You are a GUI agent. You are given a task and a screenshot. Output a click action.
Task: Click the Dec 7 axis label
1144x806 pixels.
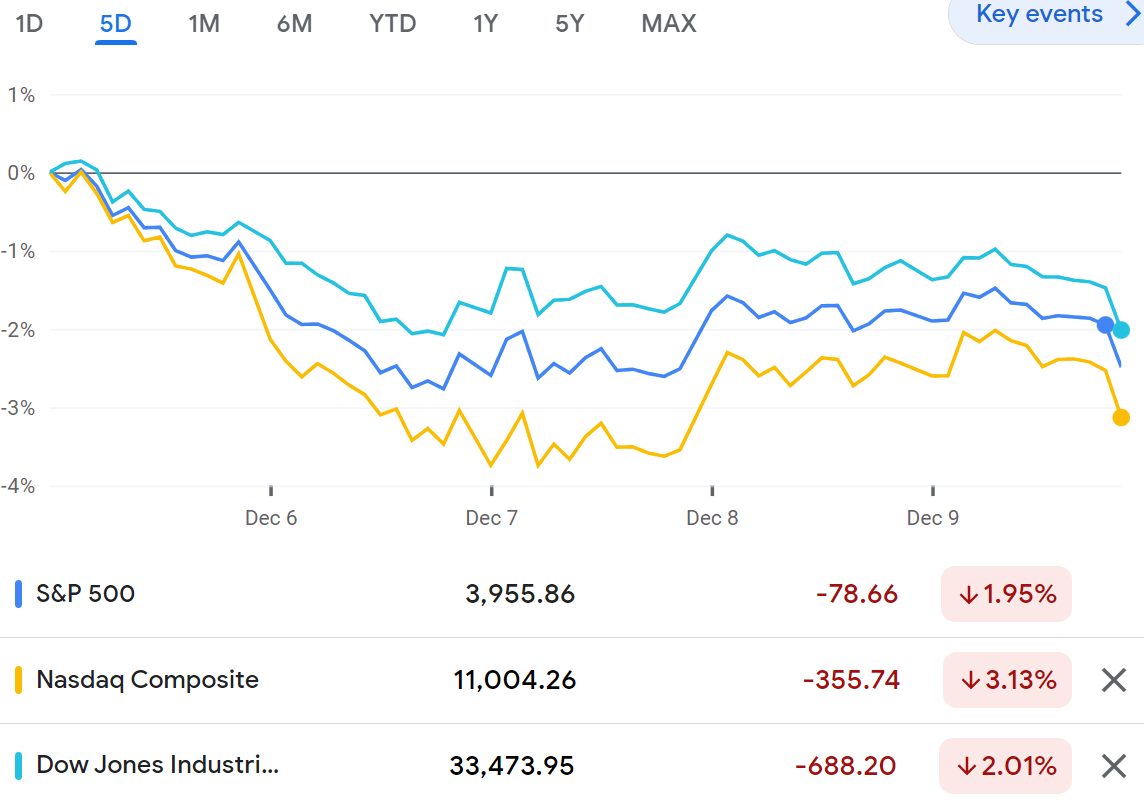coord(492,518)
